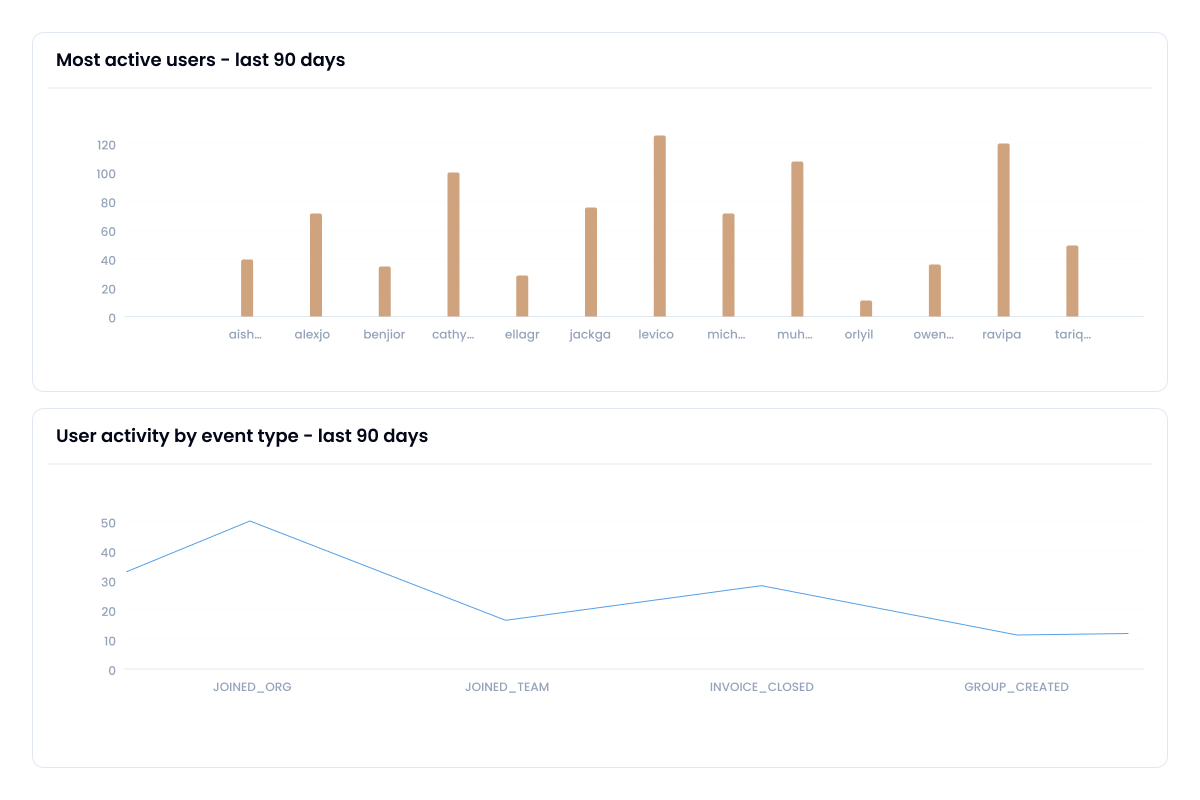This screenshot has width=1200, height=800.
Task: Click the bar above the cathy... label
Action: (x=453, y=244)
